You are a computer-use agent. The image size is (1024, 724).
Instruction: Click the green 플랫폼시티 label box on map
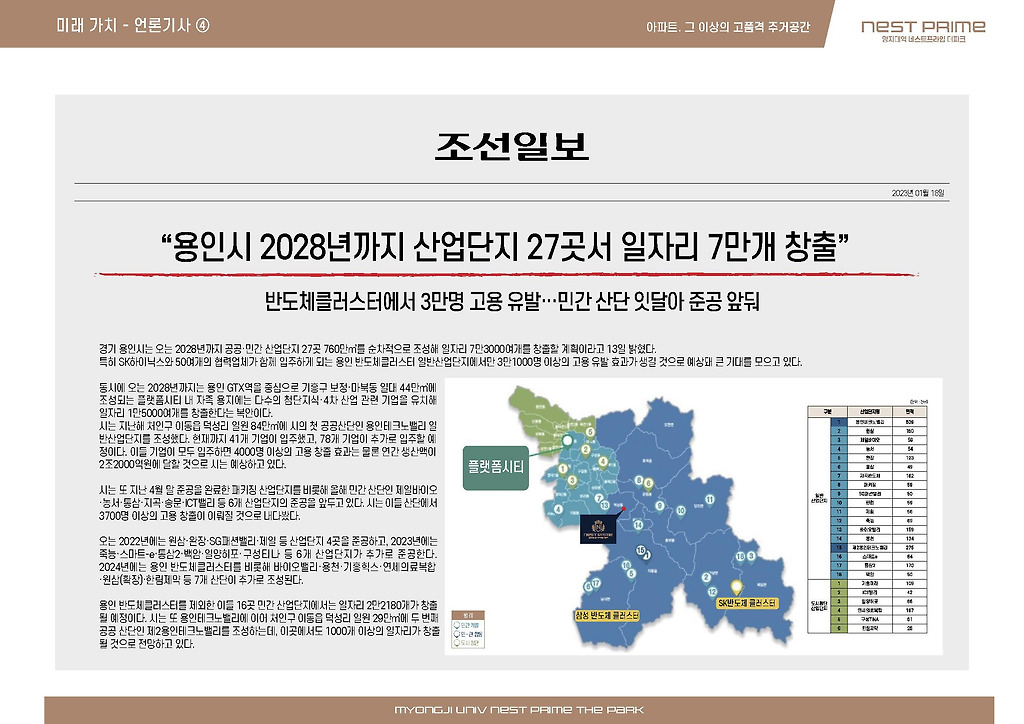pyautogui.click(x=496, y=467)
